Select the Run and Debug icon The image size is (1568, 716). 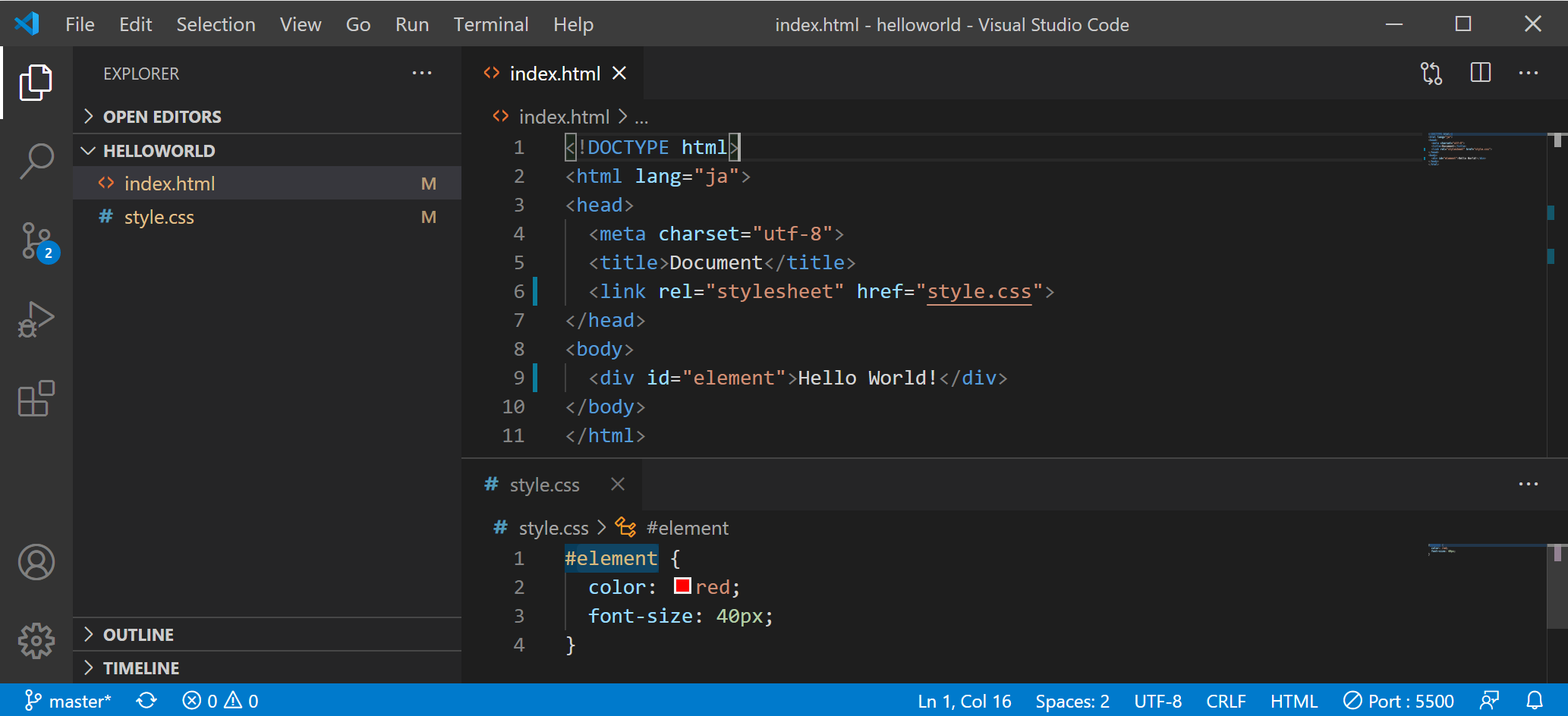tap(36, 319)
